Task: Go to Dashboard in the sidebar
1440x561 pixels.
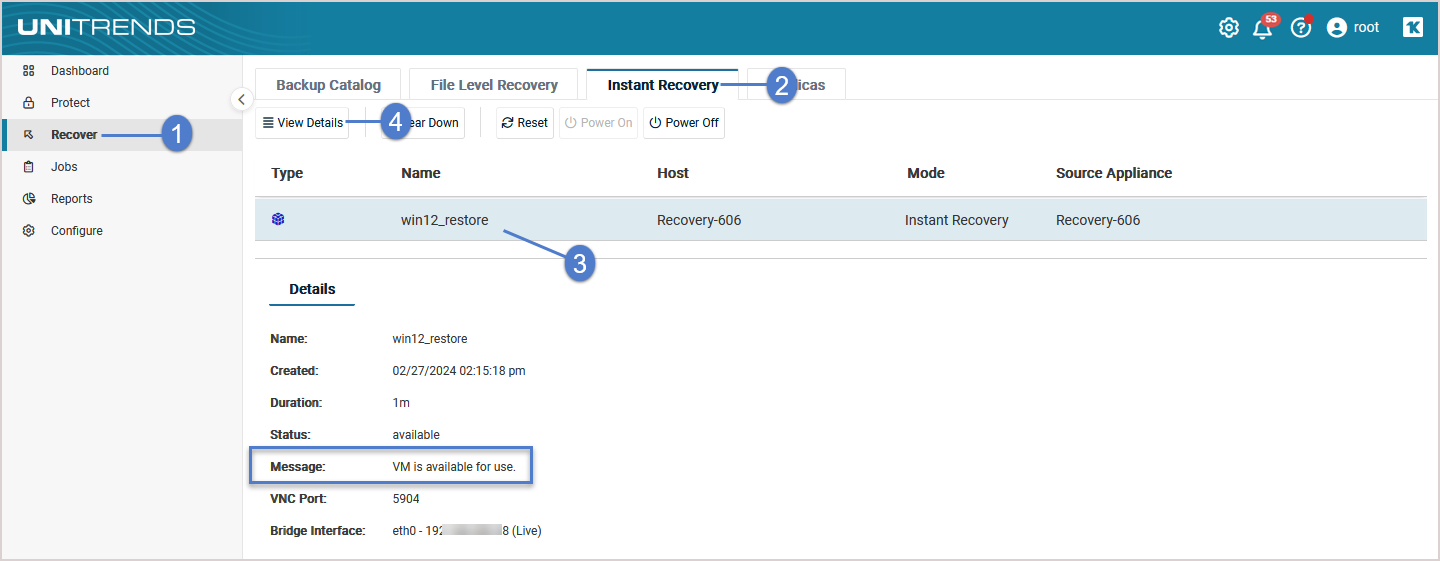Action: point(80,71)
